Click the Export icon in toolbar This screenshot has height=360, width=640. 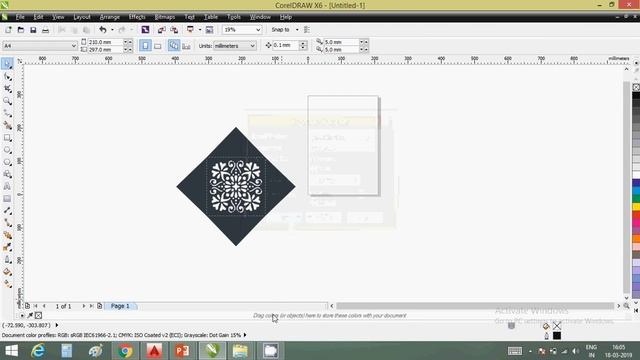[174, 30]
